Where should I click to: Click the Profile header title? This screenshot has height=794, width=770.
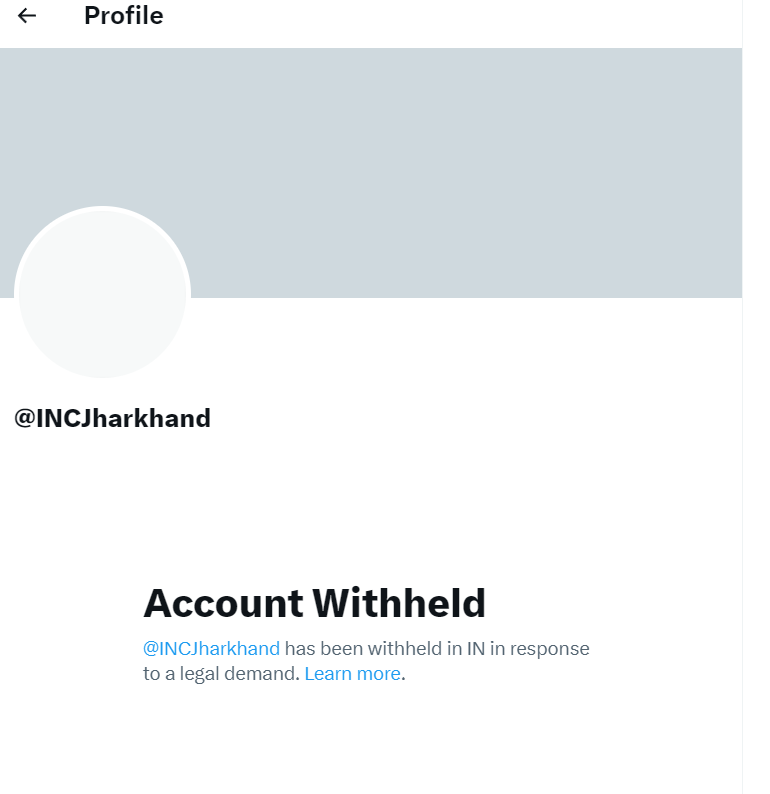click(x=123, y=16)
